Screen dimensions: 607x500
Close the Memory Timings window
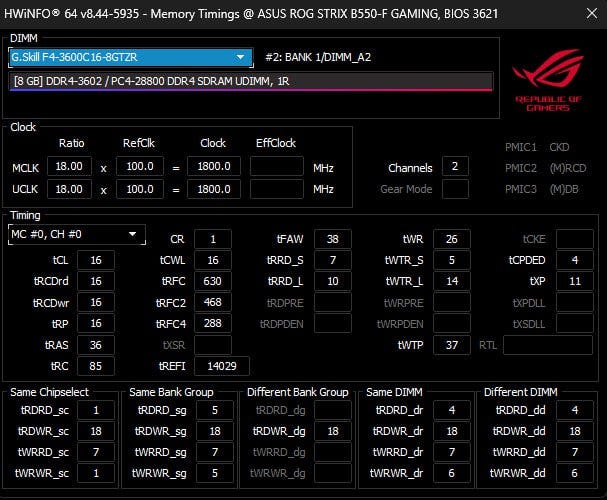592,14
